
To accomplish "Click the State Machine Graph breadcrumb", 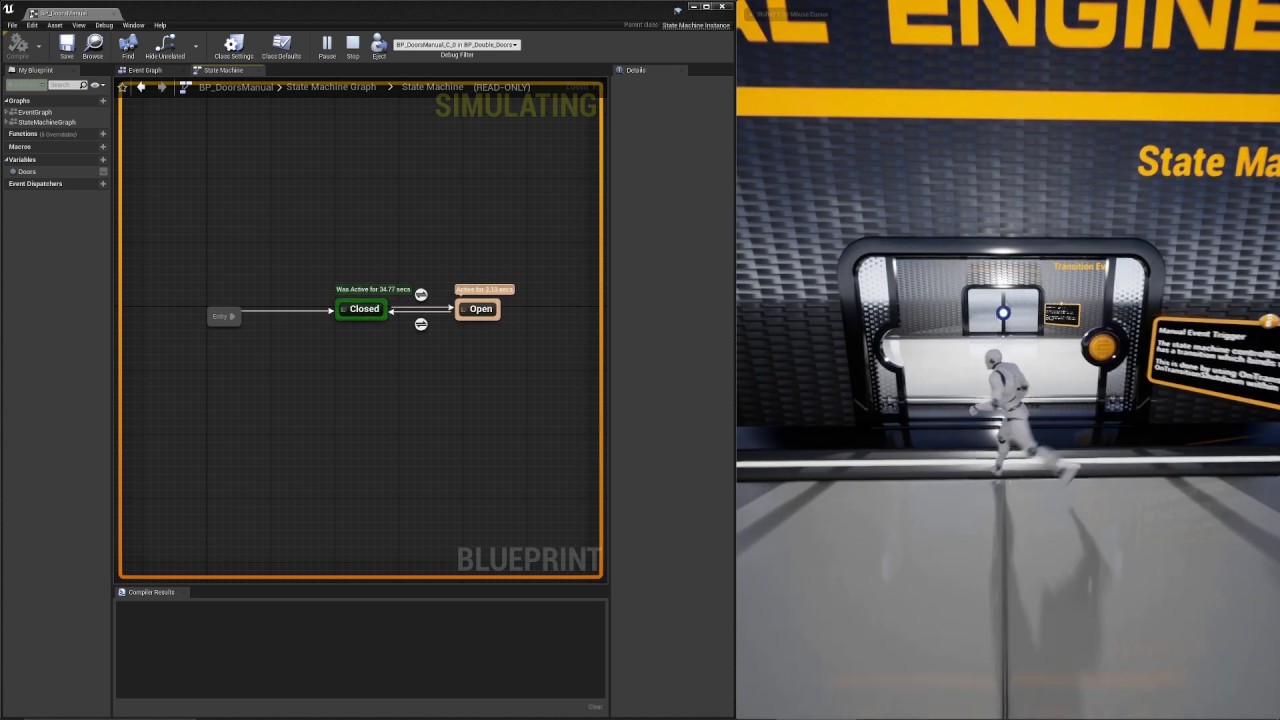I will pyautogui.click(x=331, y=87).
